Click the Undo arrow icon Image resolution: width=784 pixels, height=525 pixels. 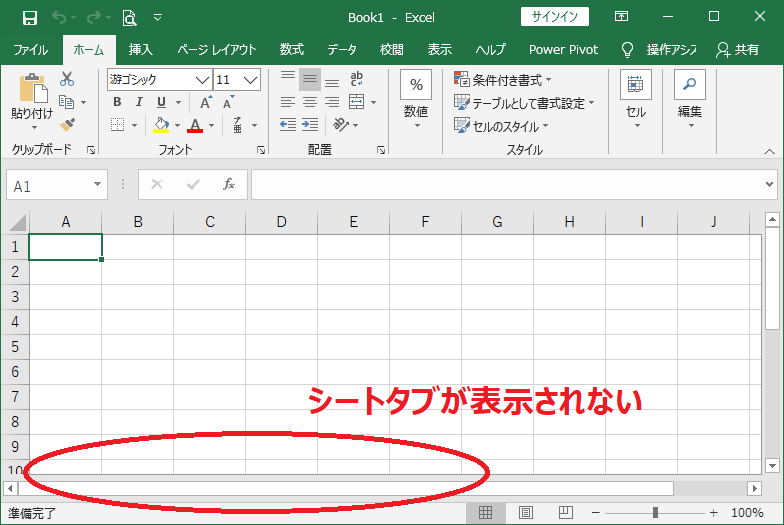tap(59, 18)
